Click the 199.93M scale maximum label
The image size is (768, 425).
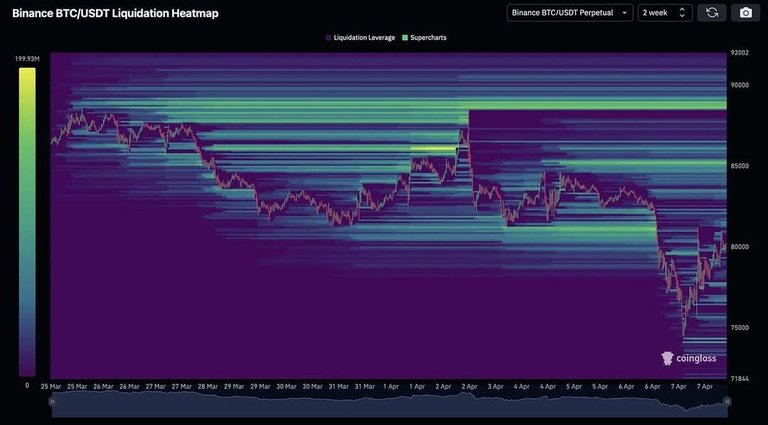[x=26, y=59]
